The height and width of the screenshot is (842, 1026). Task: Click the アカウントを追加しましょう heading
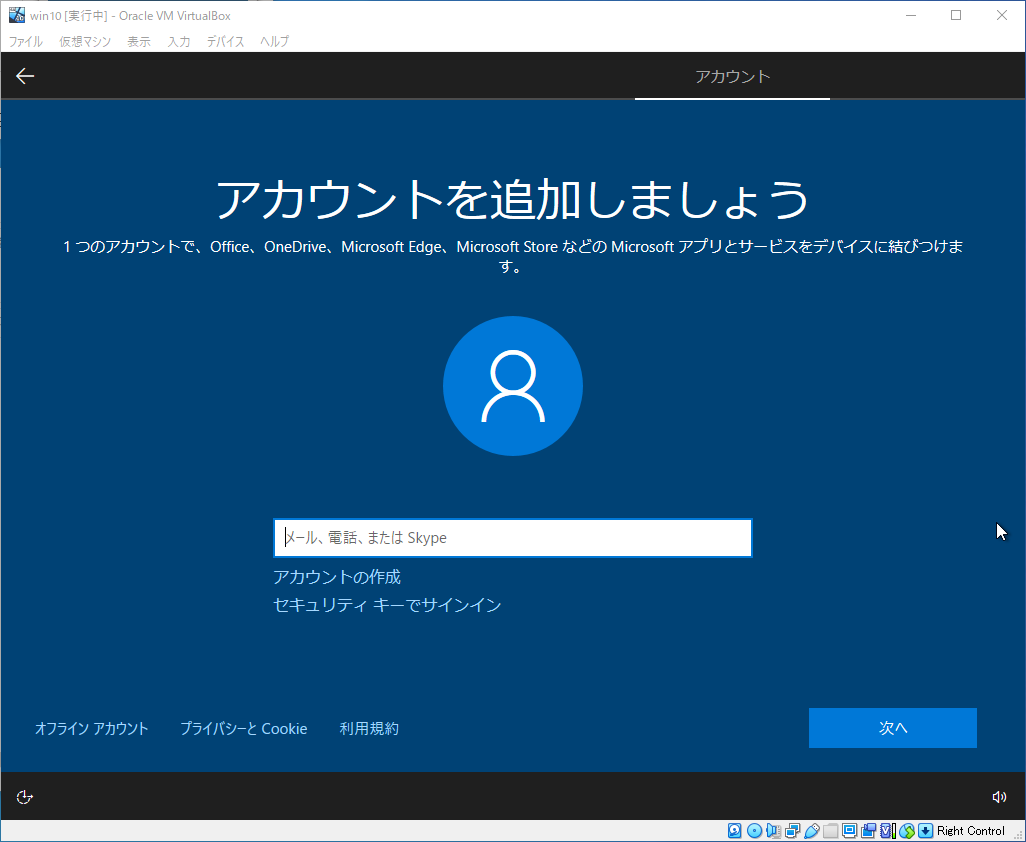coord(513,200)
